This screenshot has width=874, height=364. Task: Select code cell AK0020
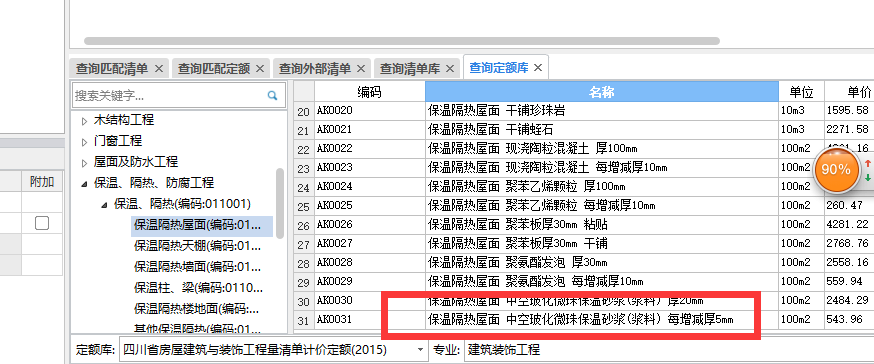click(x=370, y=111)
